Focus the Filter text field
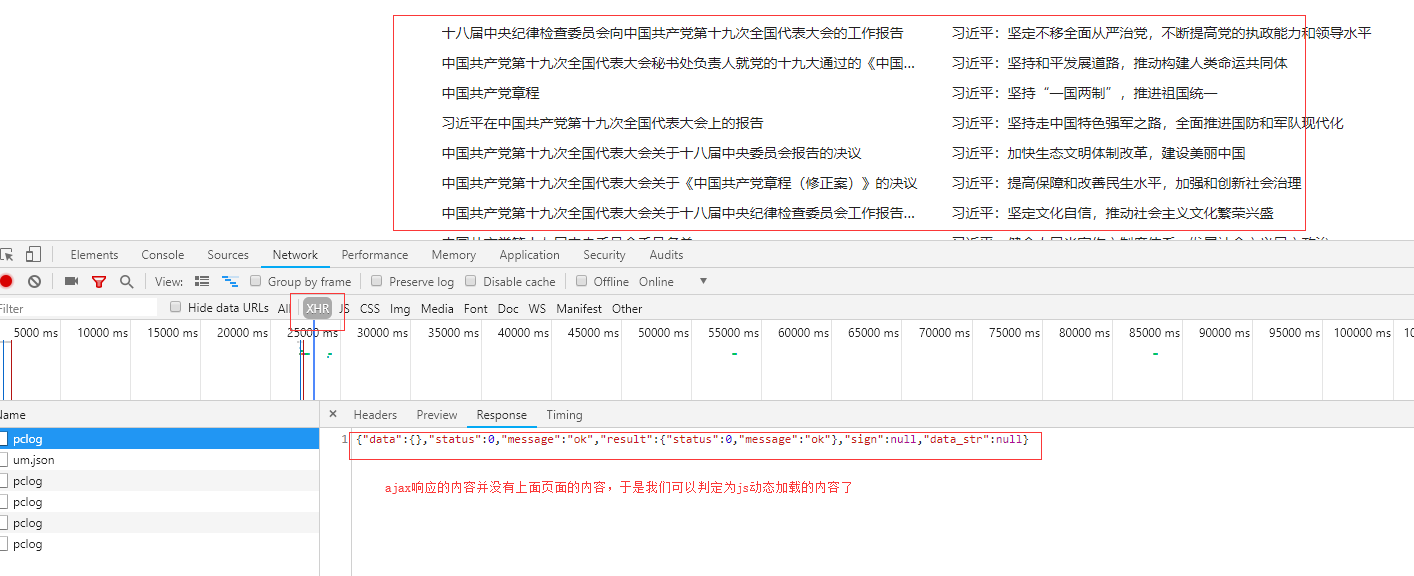This screenshot has width=1414, height=576. 78,309
